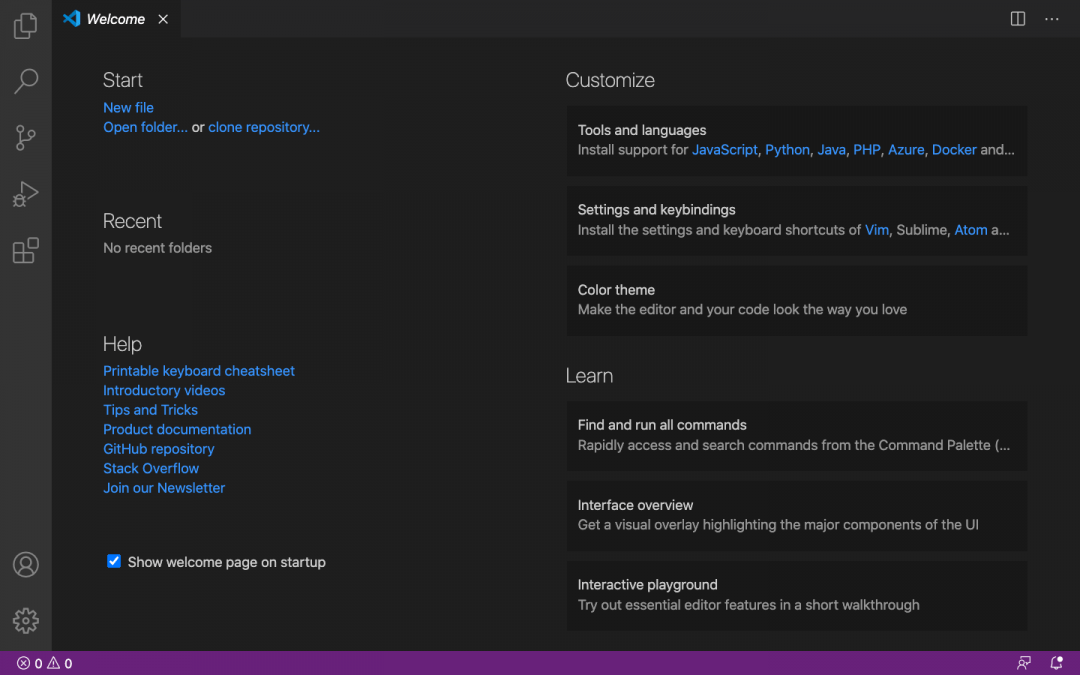Open the Manage gear icon
The image size is (1080, 675).
[25, 620]
